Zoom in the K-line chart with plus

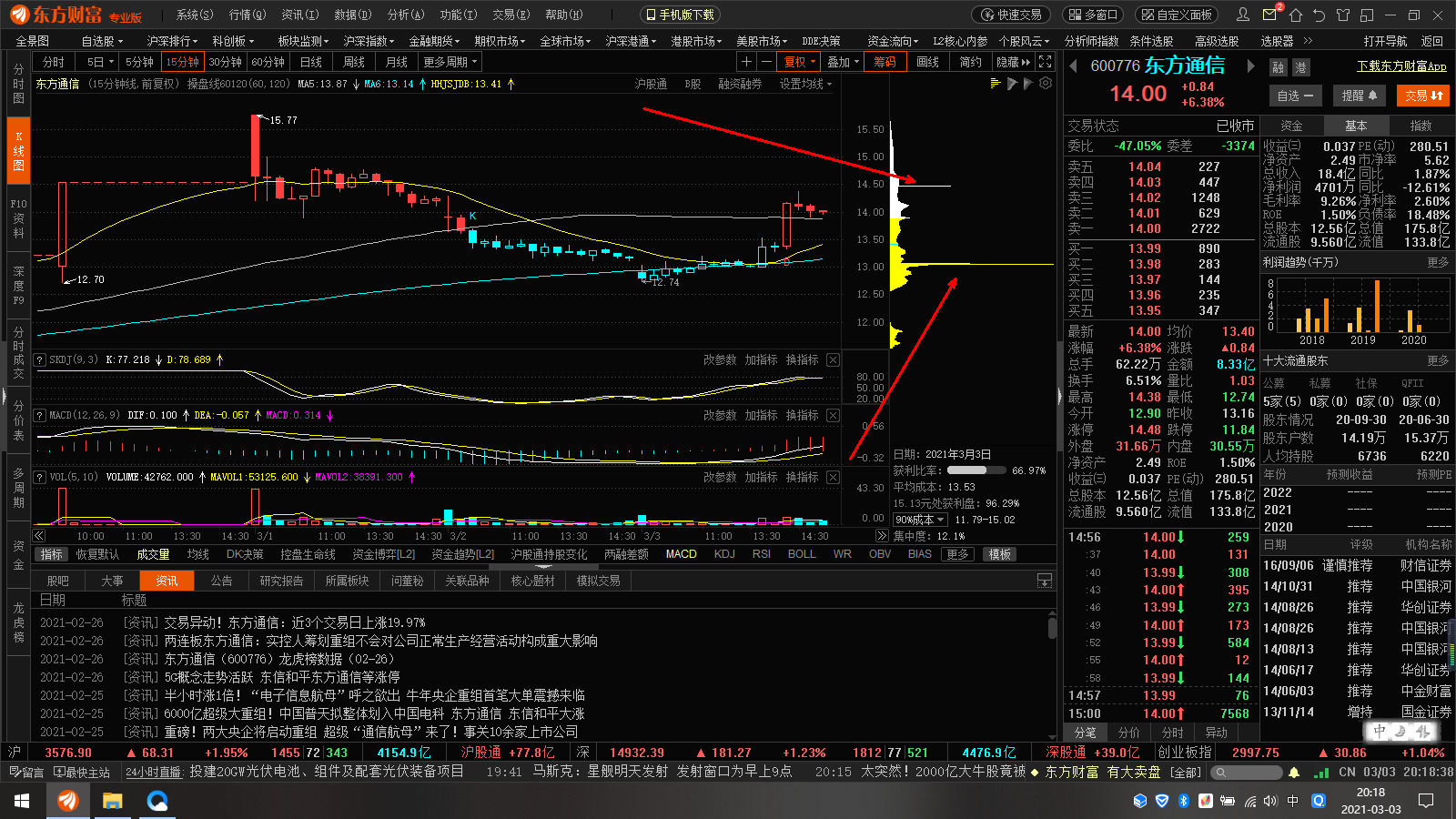[x=746, y=62]
